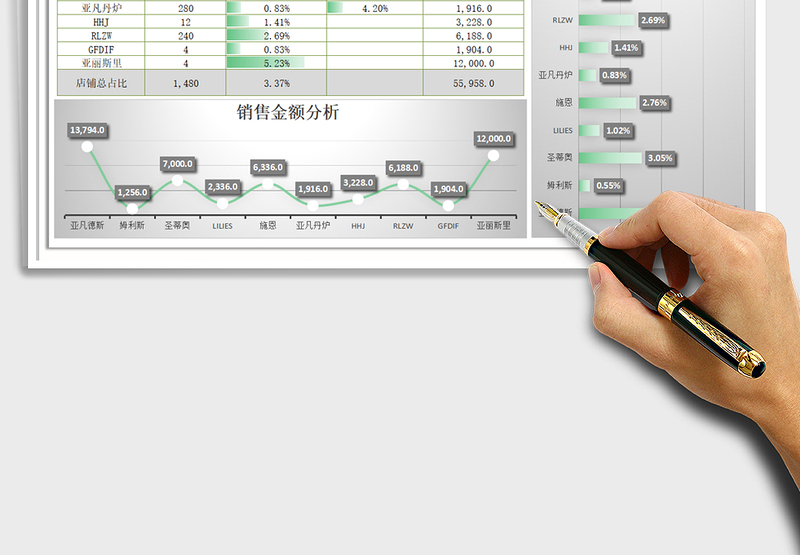Select the 1.41% label in bar chart

(626, 48)
